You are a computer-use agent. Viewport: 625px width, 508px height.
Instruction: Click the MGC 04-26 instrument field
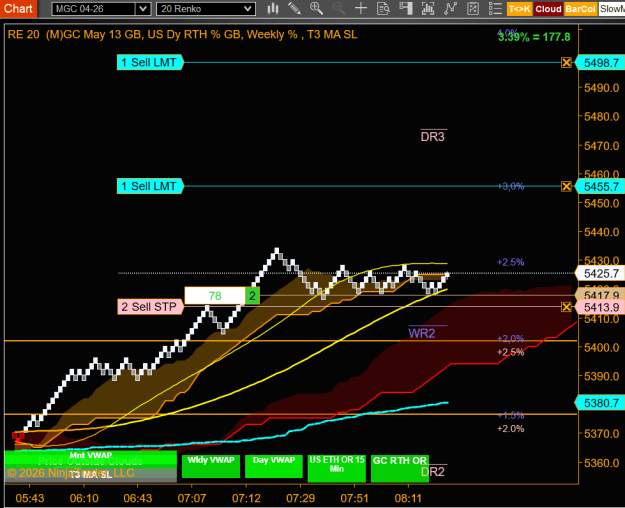(94, 9)
